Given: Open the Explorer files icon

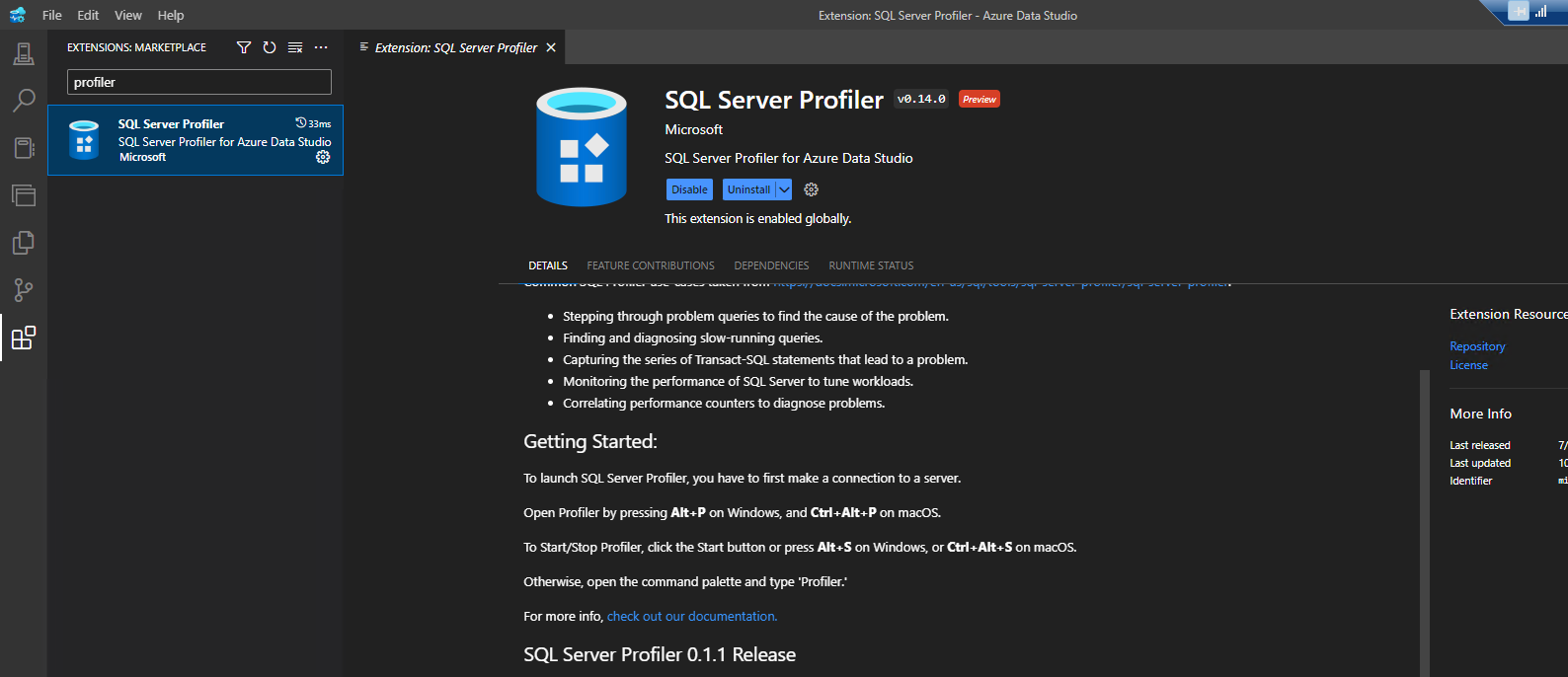Looking at the screenshot, I should coord(24,243).
